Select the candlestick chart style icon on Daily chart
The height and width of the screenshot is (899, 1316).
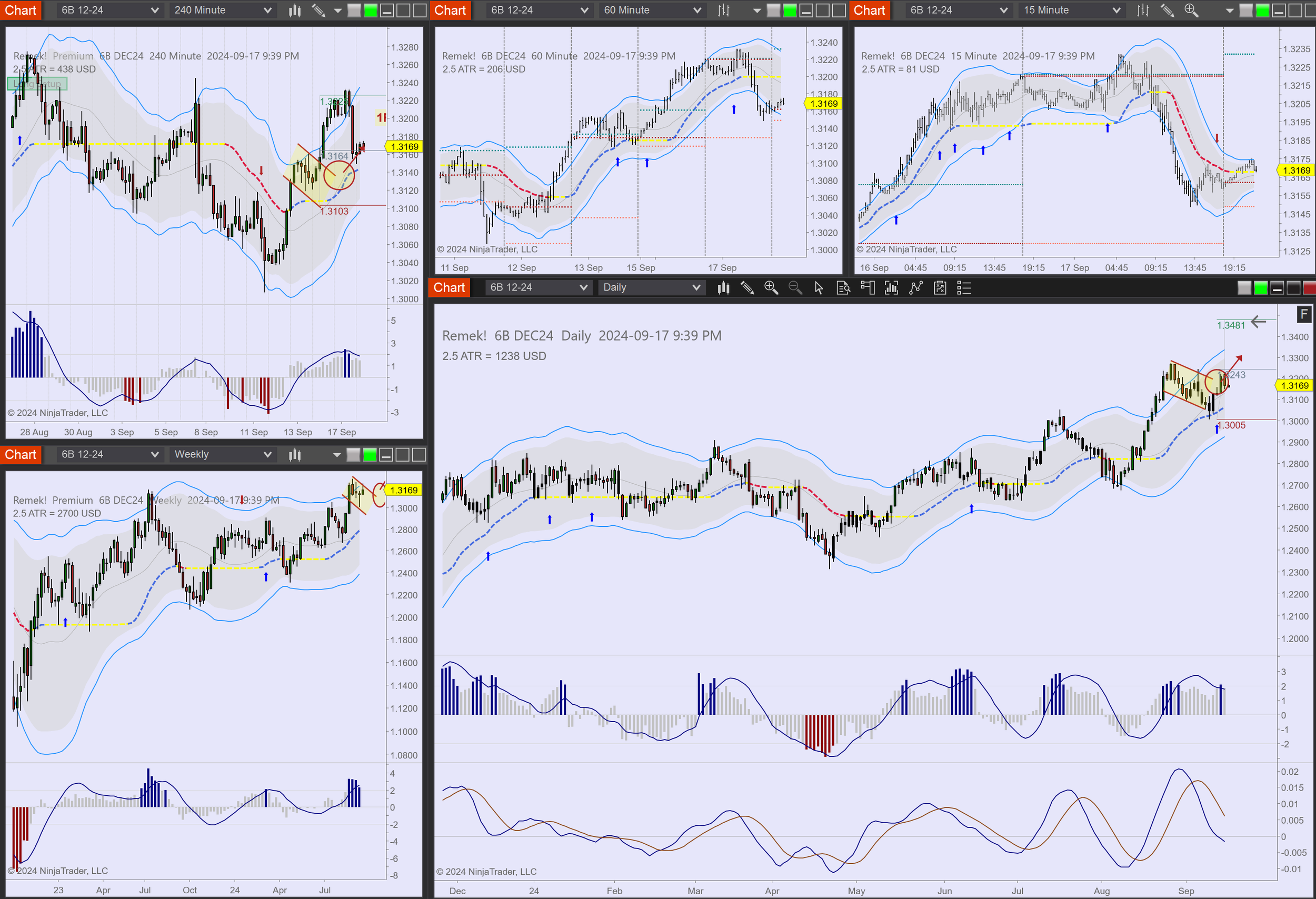point(724,288)
